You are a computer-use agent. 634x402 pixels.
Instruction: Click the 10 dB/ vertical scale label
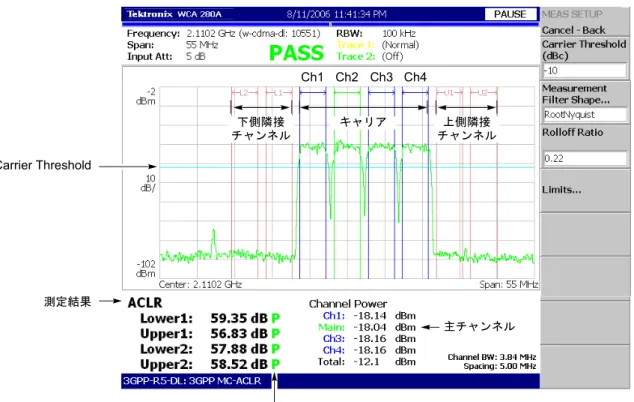(x=148, y=183)
